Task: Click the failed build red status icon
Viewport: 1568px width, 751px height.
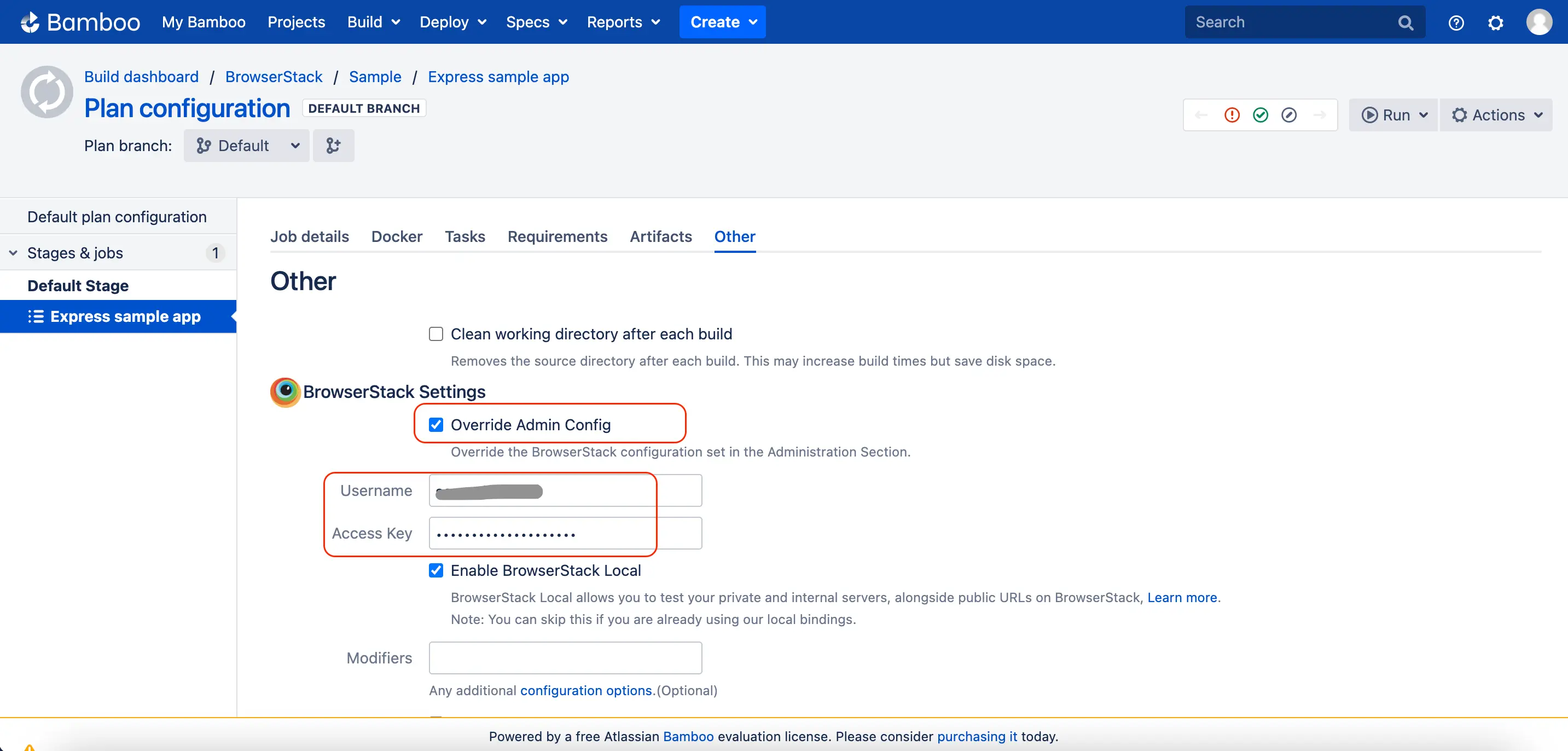Action: 1232,115
